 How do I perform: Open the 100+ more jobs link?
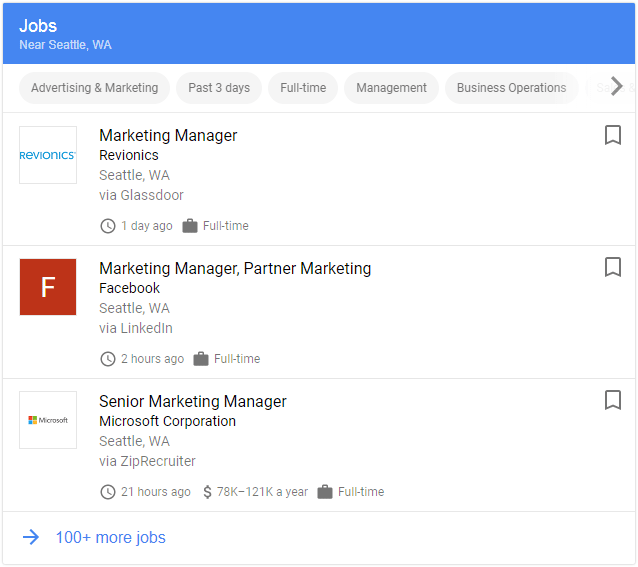(110, 538)
